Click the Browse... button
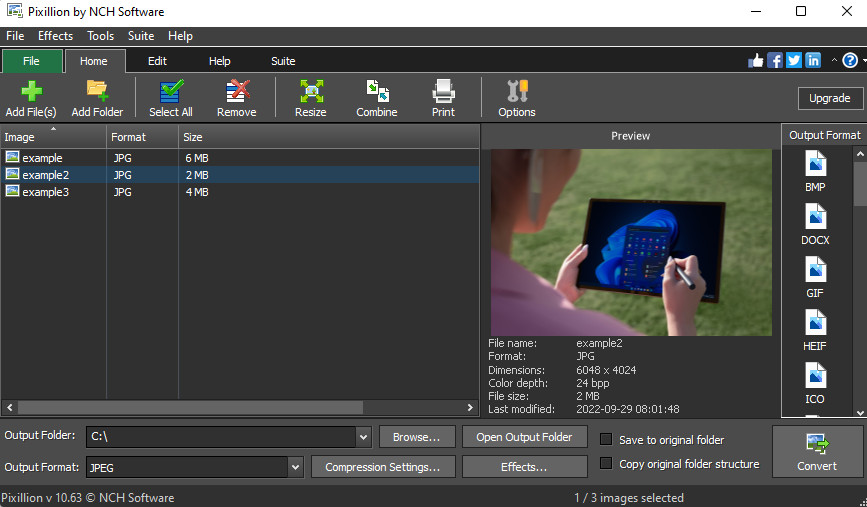Image resolution: width=867 pixels, height=507 pixels. click(417, 437)
